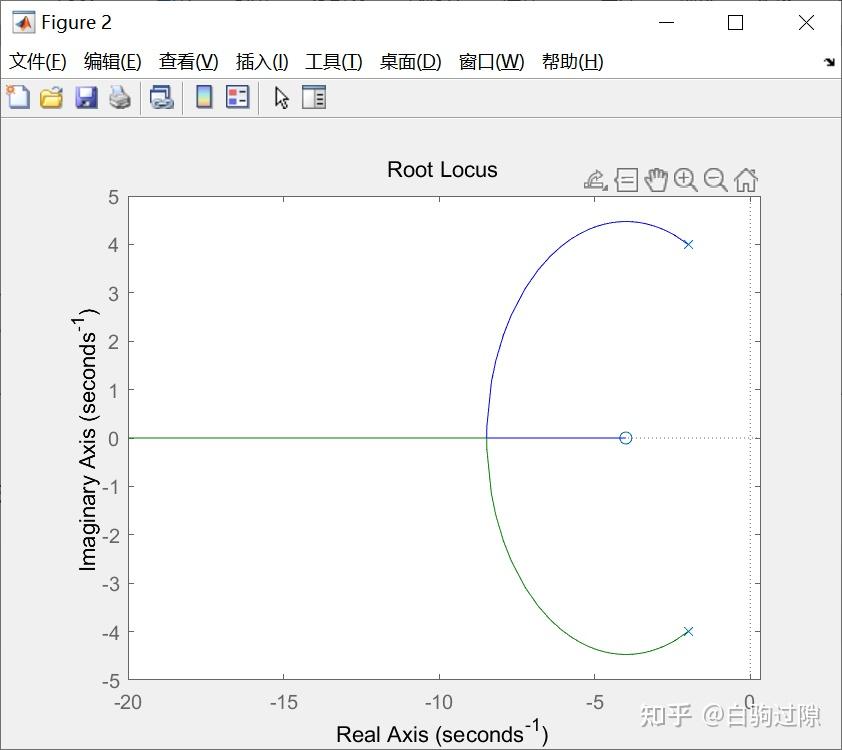Insert a colorbar from the toolbar
Image resolution: width=842 pixels, height=750 pixels.
204,97
